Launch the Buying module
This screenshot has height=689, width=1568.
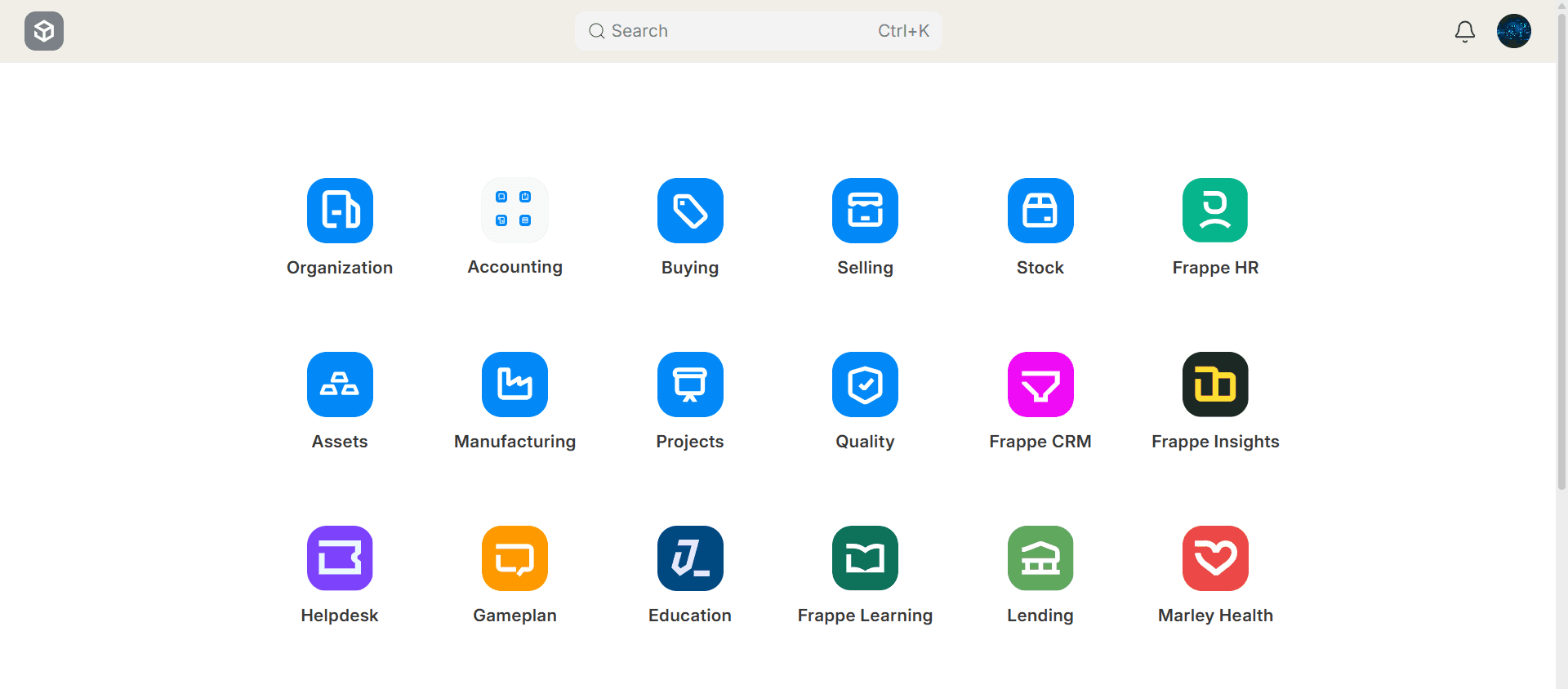coord(690,211)
